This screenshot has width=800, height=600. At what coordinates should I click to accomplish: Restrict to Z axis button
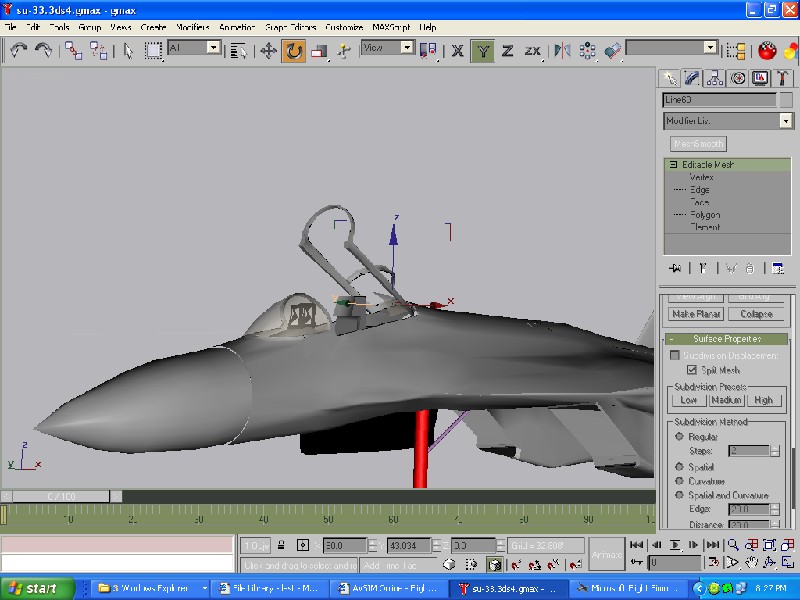(x=507, y=50)
